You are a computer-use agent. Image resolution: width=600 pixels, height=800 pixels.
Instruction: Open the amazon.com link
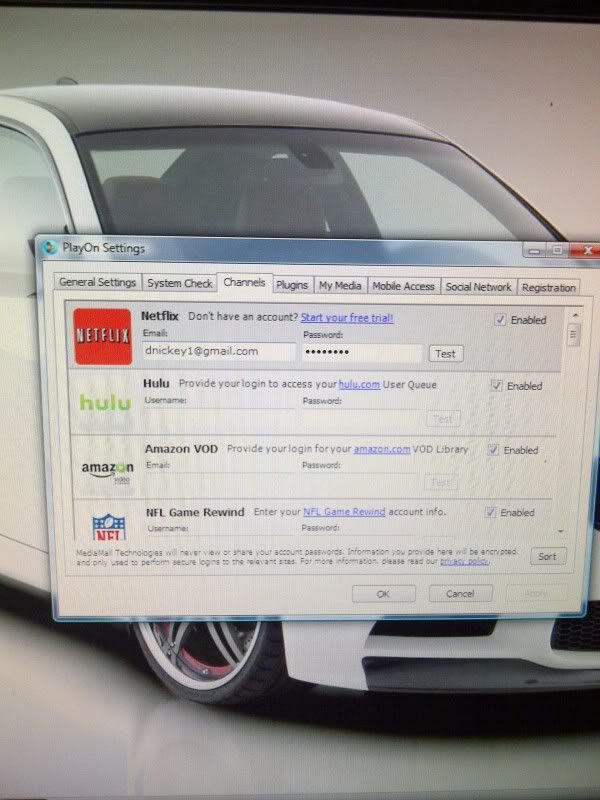click(382, 449)
